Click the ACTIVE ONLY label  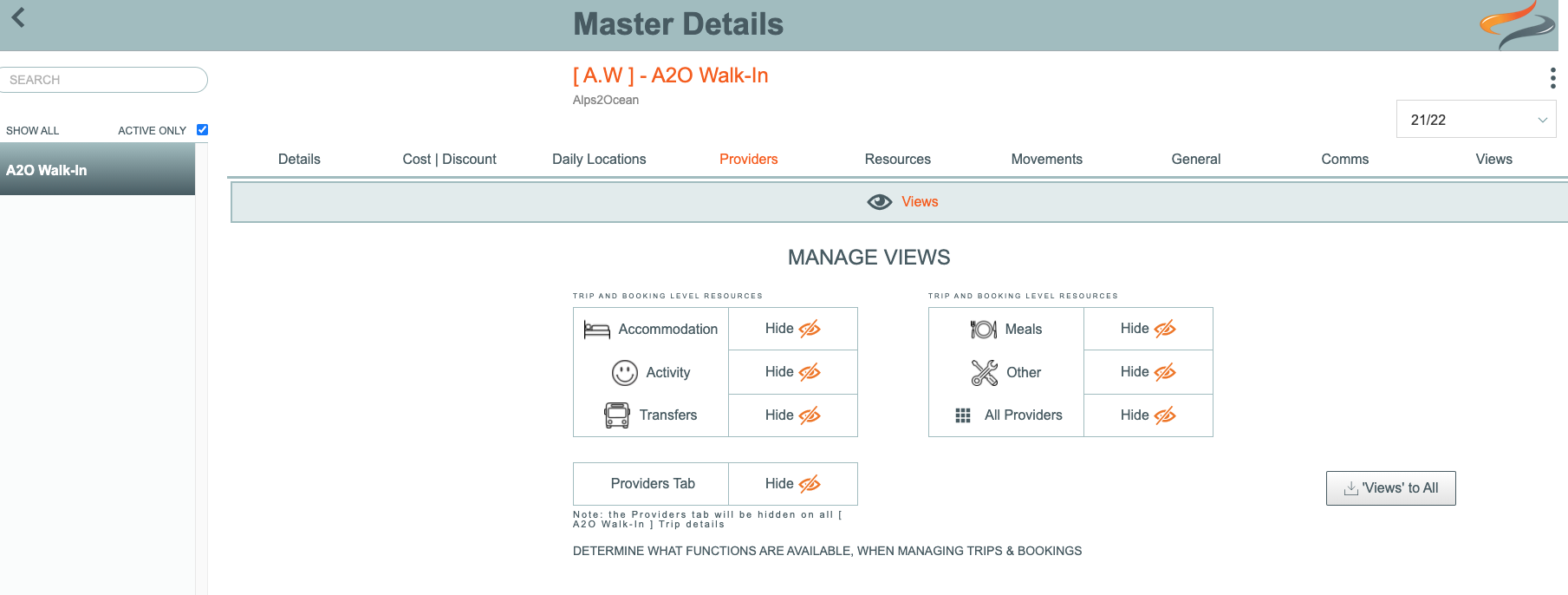point(152,131)
